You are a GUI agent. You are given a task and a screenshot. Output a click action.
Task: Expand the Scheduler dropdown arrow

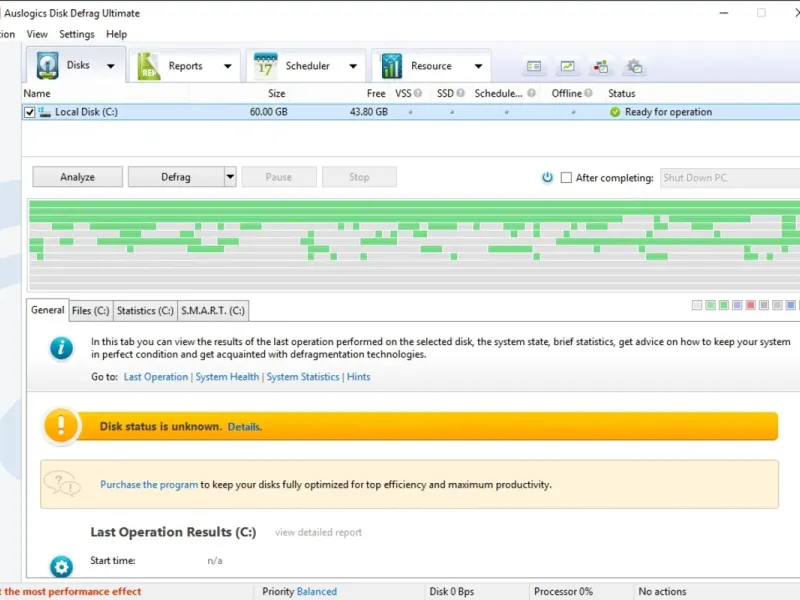click(x=353, y=66)
